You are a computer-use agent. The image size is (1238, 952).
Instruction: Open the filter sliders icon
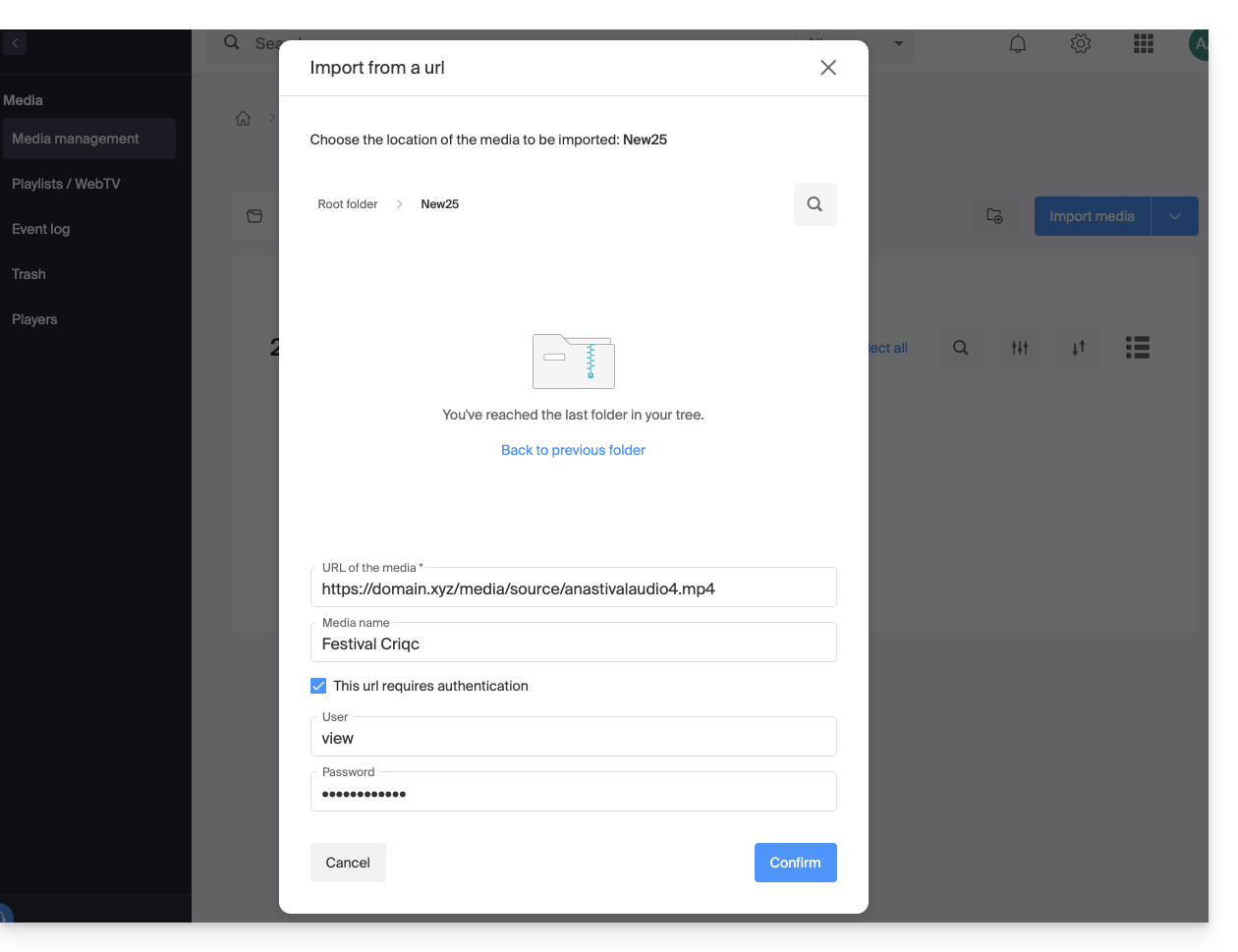coord(1020,348)
